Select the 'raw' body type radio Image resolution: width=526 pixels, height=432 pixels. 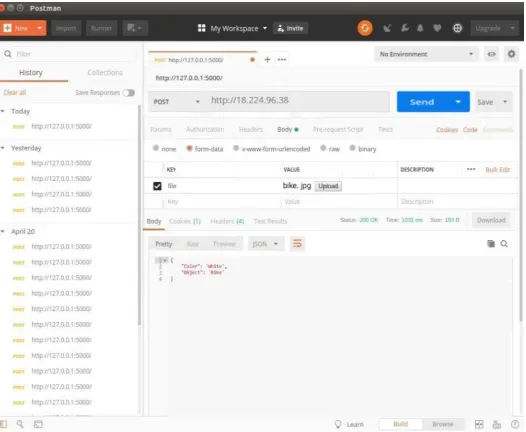pyautogui.click(x=323, y=148)
